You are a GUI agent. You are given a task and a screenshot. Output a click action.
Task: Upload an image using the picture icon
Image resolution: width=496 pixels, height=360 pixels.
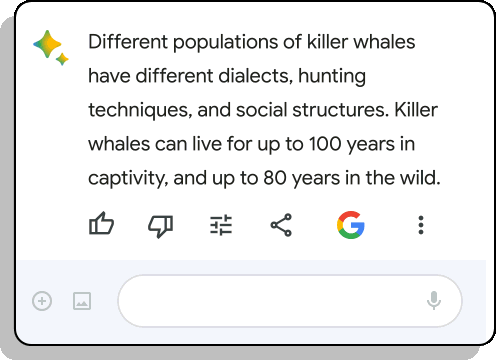(x=82, y=301)
